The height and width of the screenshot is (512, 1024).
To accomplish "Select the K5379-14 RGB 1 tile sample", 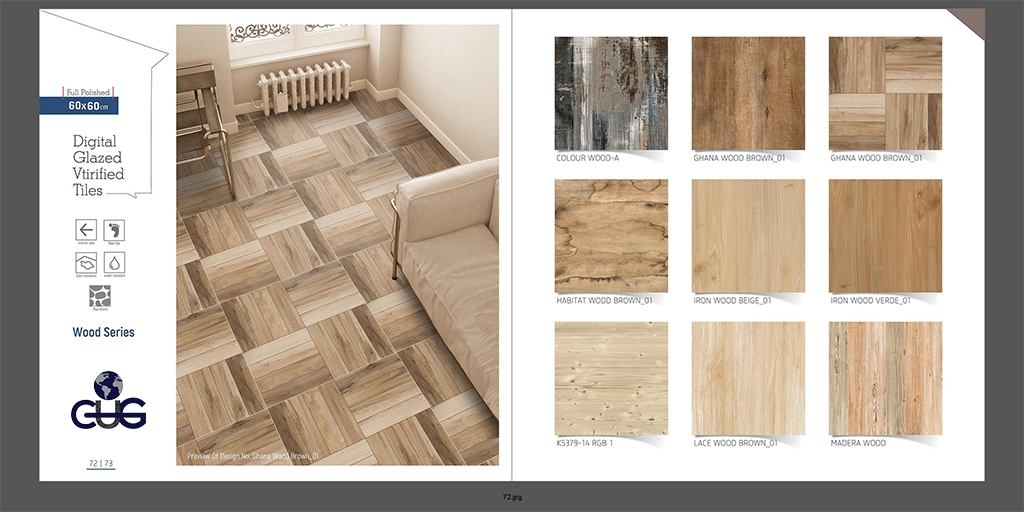I will pyautogui.click(x=611, y=378).
